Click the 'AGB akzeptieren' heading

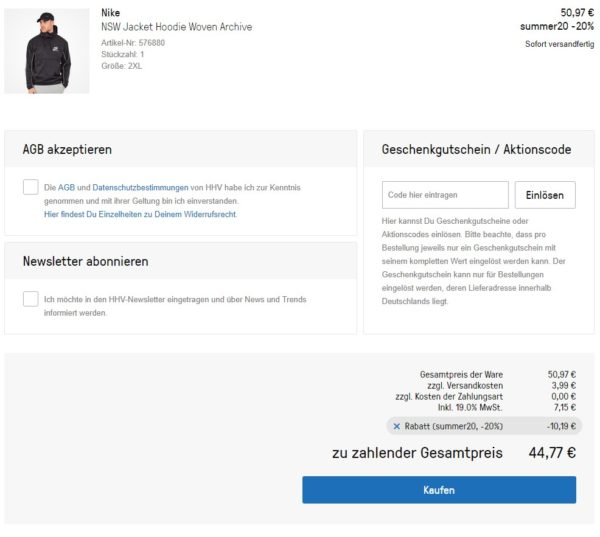tap(67, 150)
